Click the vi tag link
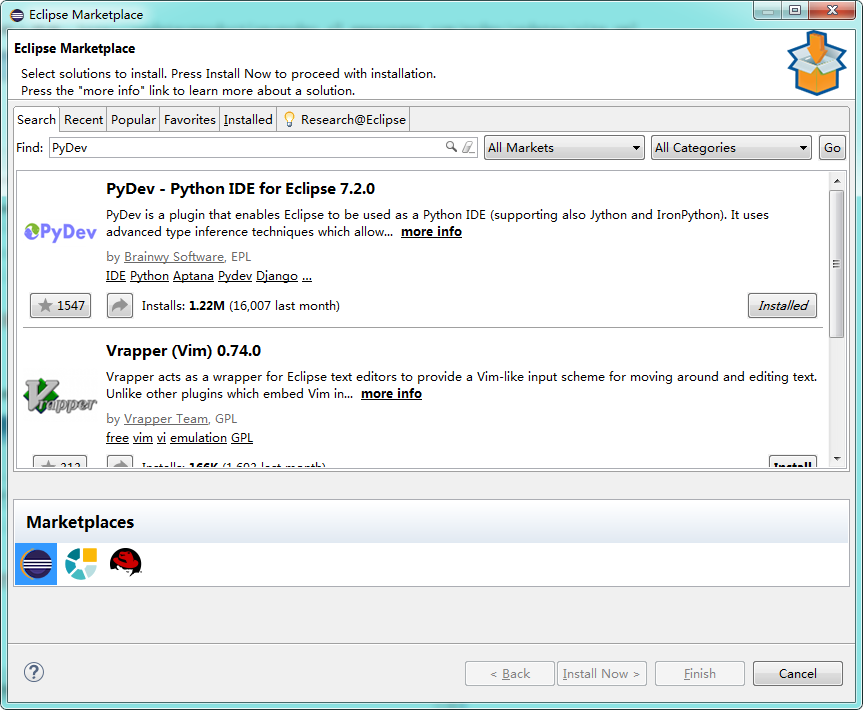Image resolution: width=863 pixels, height=710 pixels. (161, 438)
